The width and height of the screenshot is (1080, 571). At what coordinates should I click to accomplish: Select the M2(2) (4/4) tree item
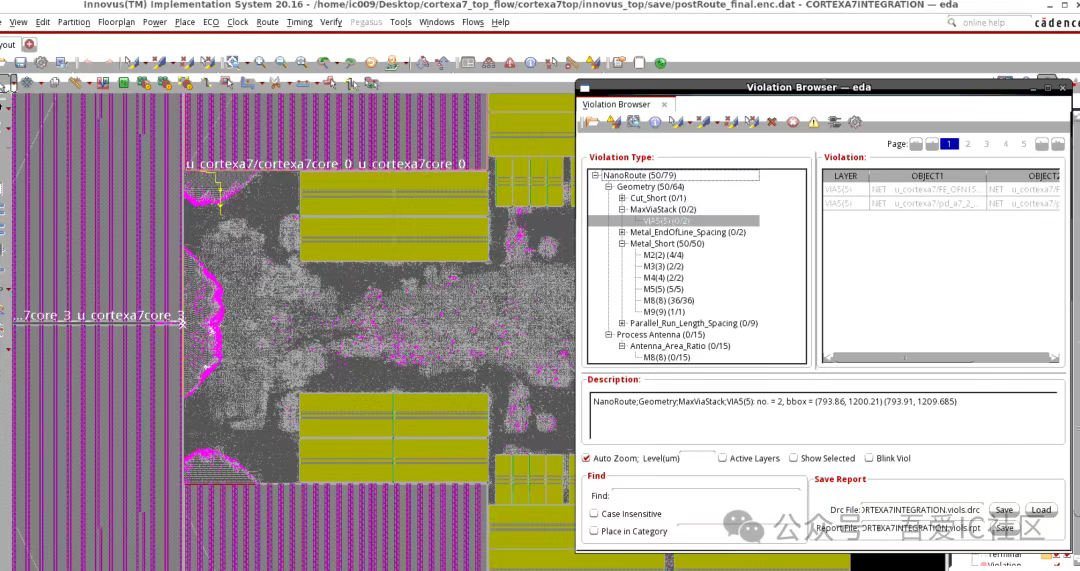(x=663, y=255)
